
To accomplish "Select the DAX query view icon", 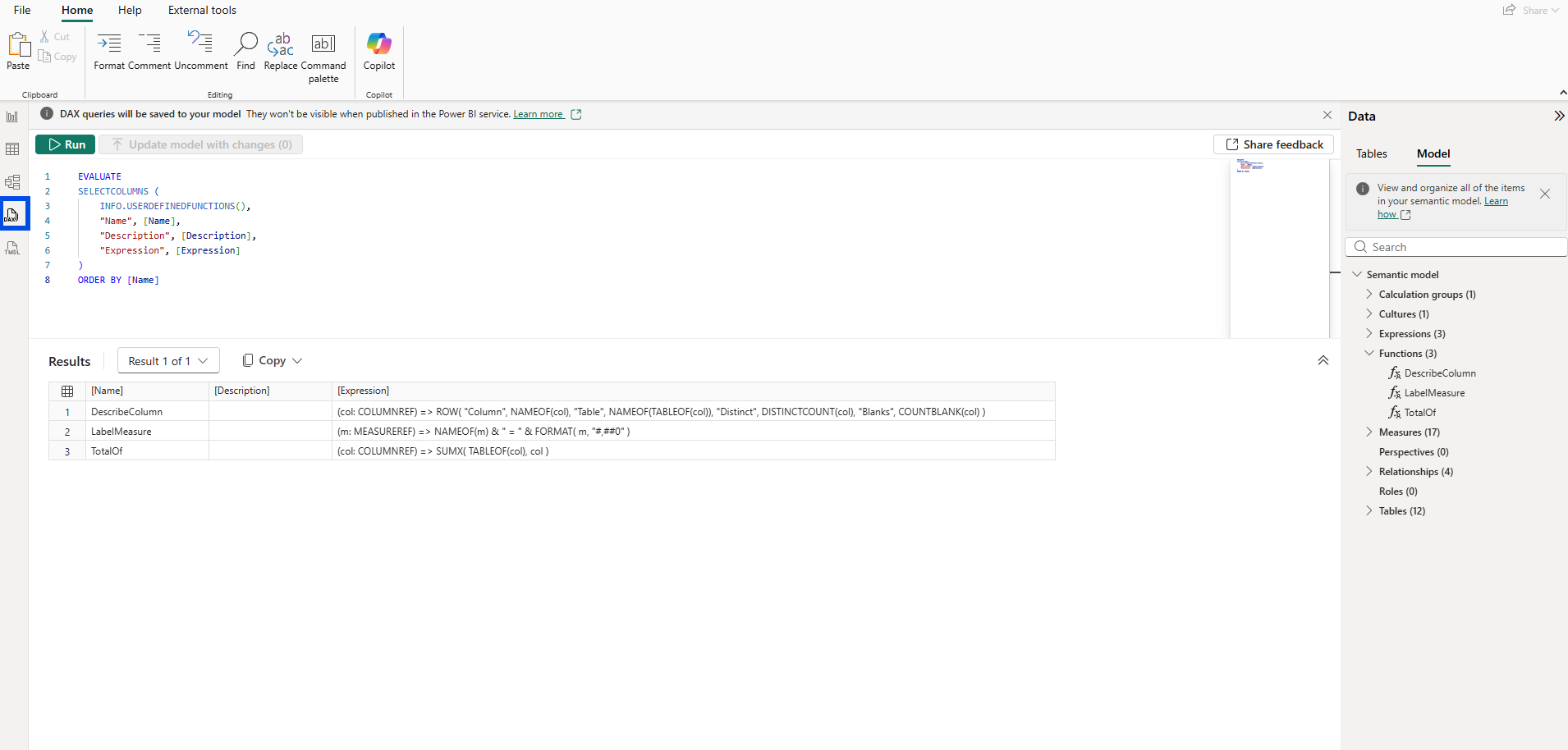I will pyautogui.click(x=12, y=214).
